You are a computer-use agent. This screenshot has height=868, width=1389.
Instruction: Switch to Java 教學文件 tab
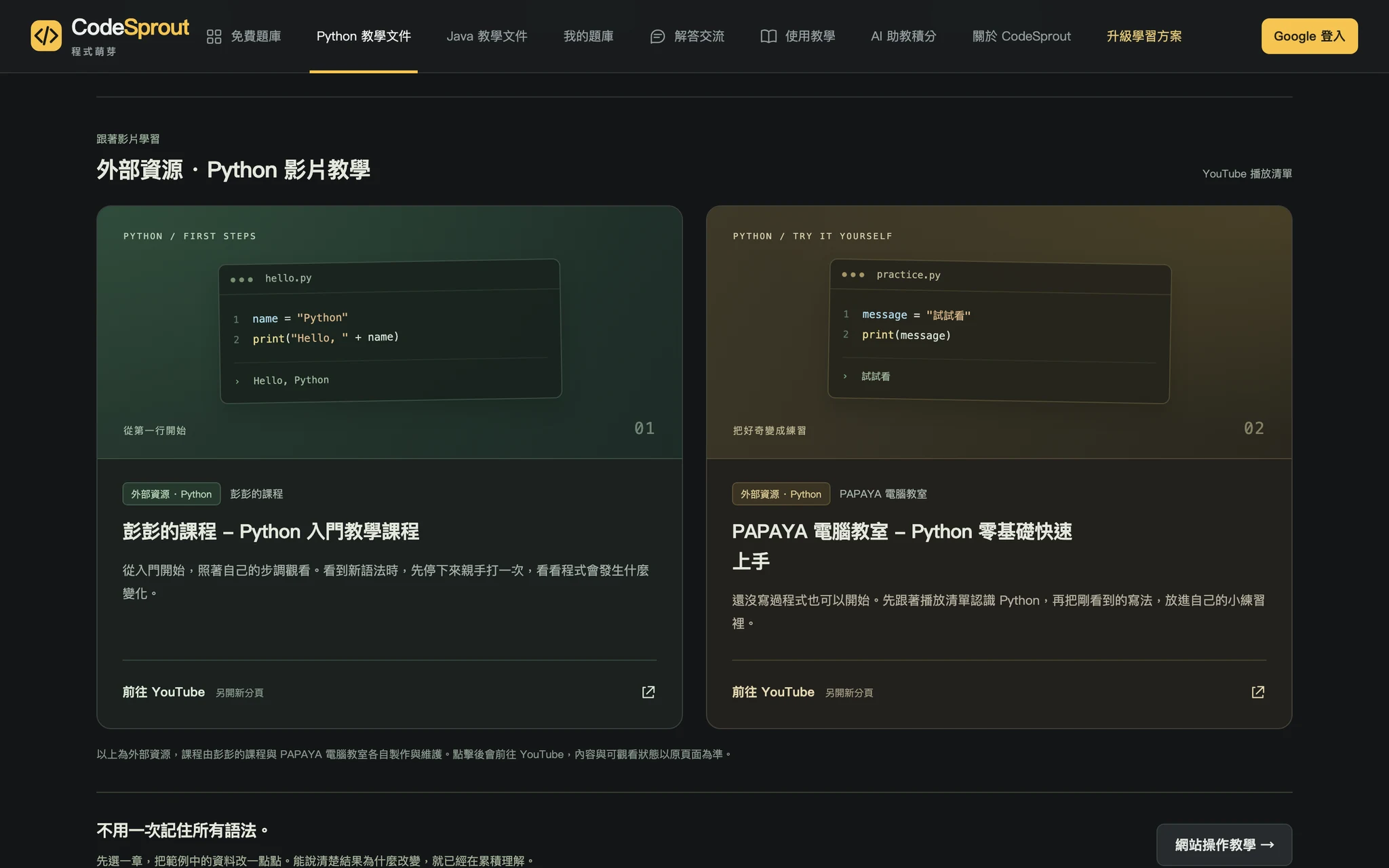(x=487, y=37)
